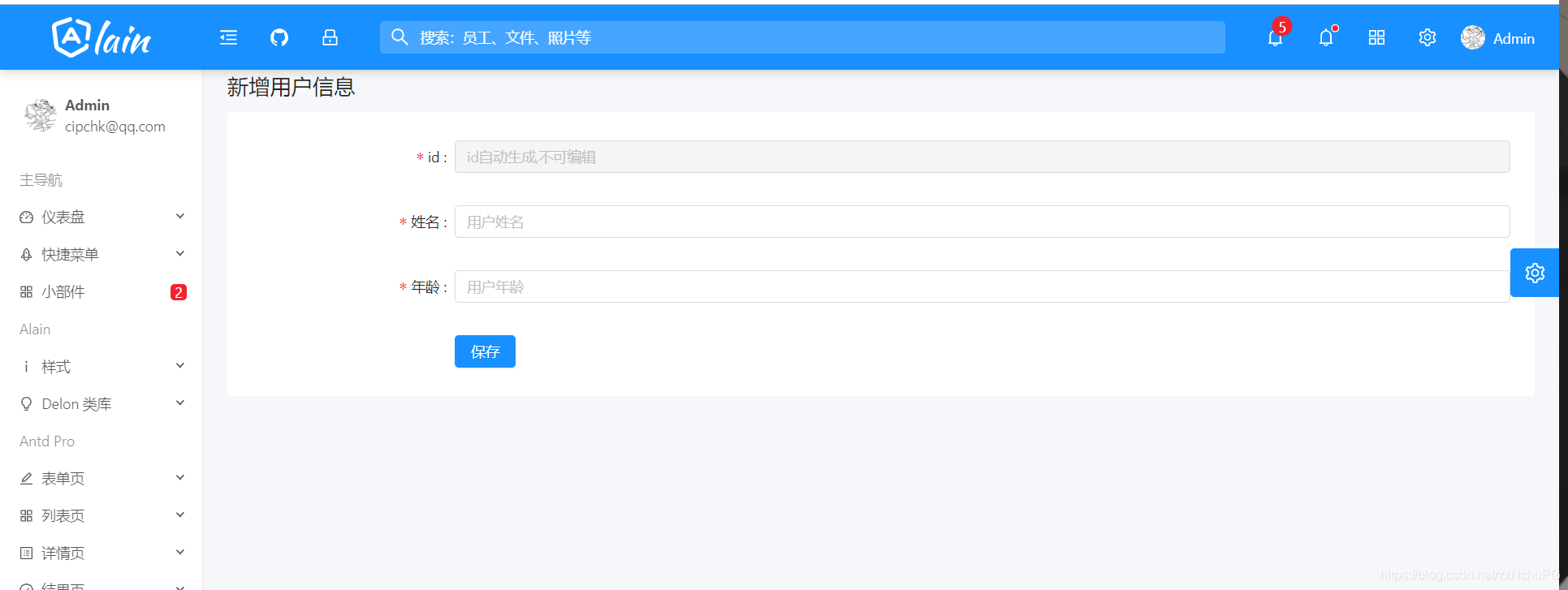Open the 表单页 menu item
The width and height of the screenshot is (1568, 590).
click(x=102, y=479)
